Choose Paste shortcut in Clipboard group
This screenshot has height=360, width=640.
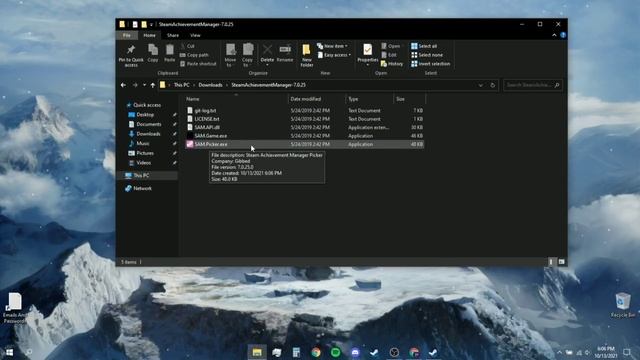click(198, 64)
